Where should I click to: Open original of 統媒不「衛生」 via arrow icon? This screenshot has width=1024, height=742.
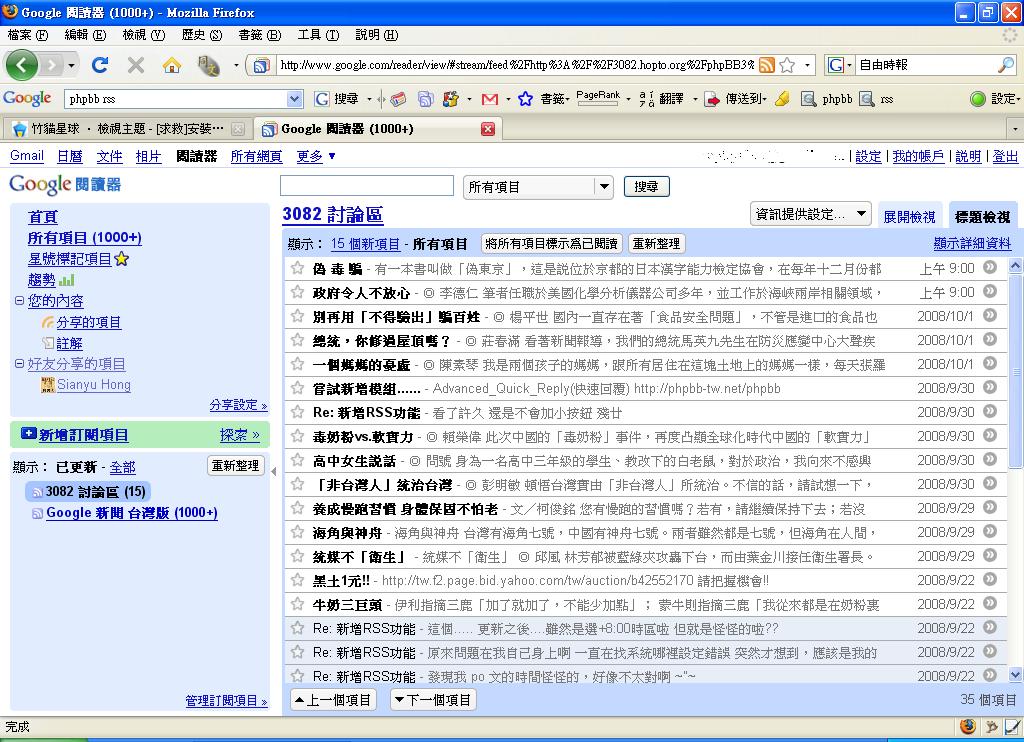[990, 555]
